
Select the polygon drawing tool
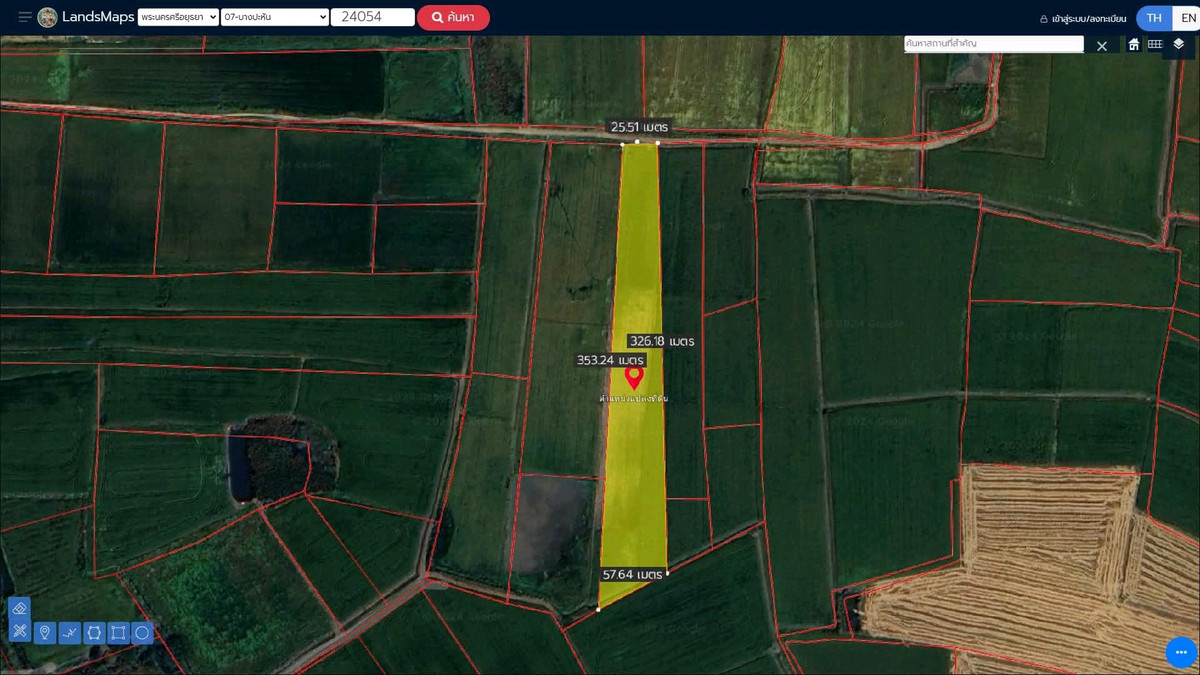point(94,633)
